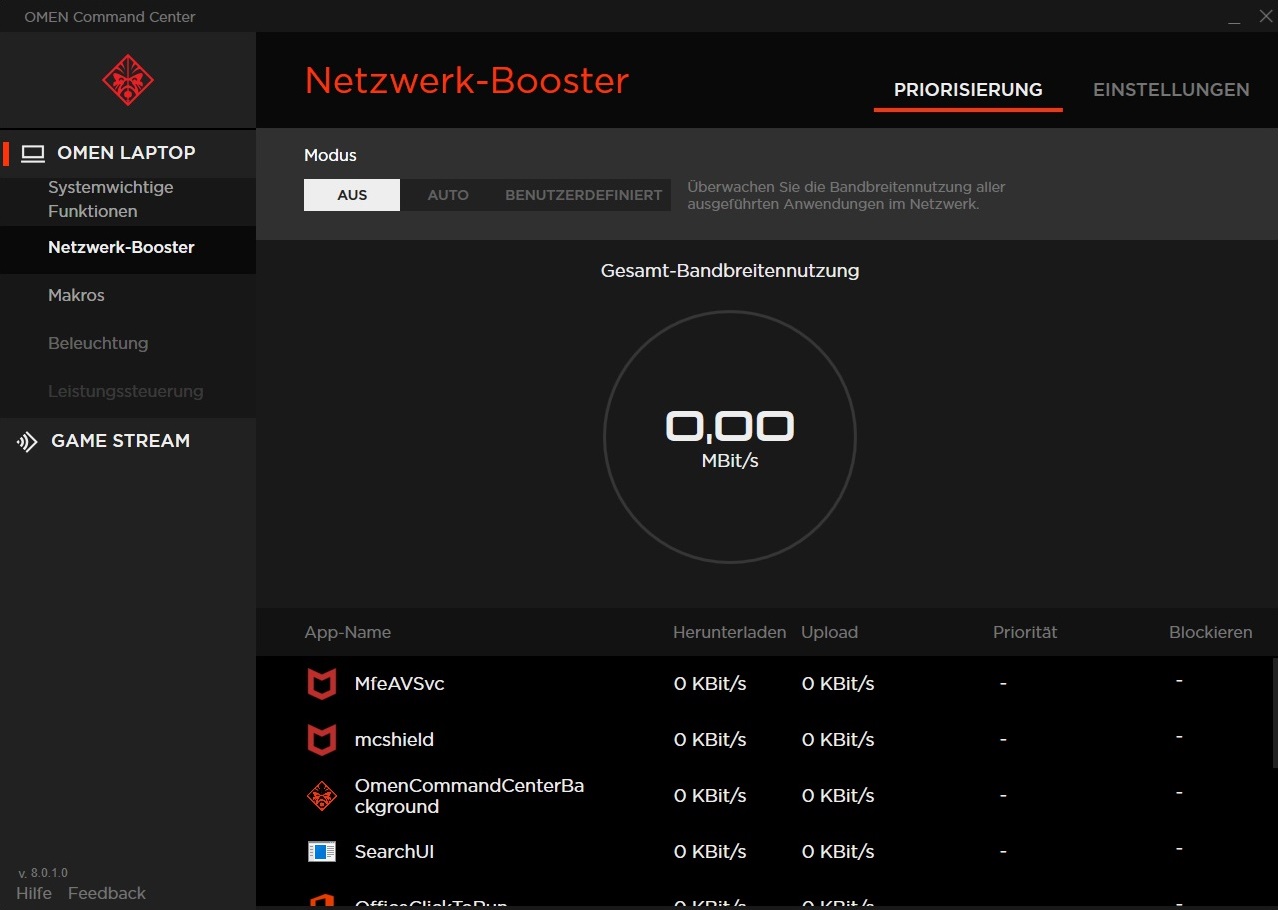Click the Netzwerk-Booster page title
1278x910 pixels.
[467, 81]
